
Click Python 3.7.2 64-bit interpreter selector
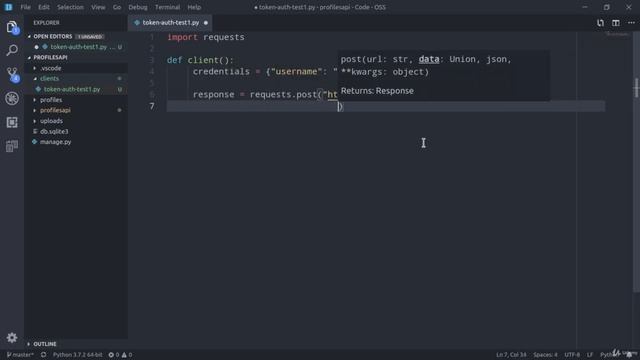click(78, 355)
